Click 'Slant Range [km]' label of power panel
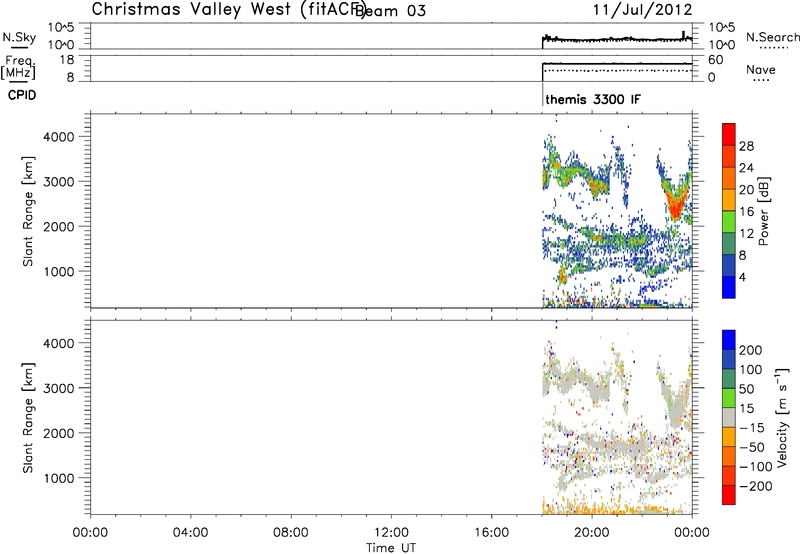The height and width of the screenshot is (554, 800). point(28,211)
